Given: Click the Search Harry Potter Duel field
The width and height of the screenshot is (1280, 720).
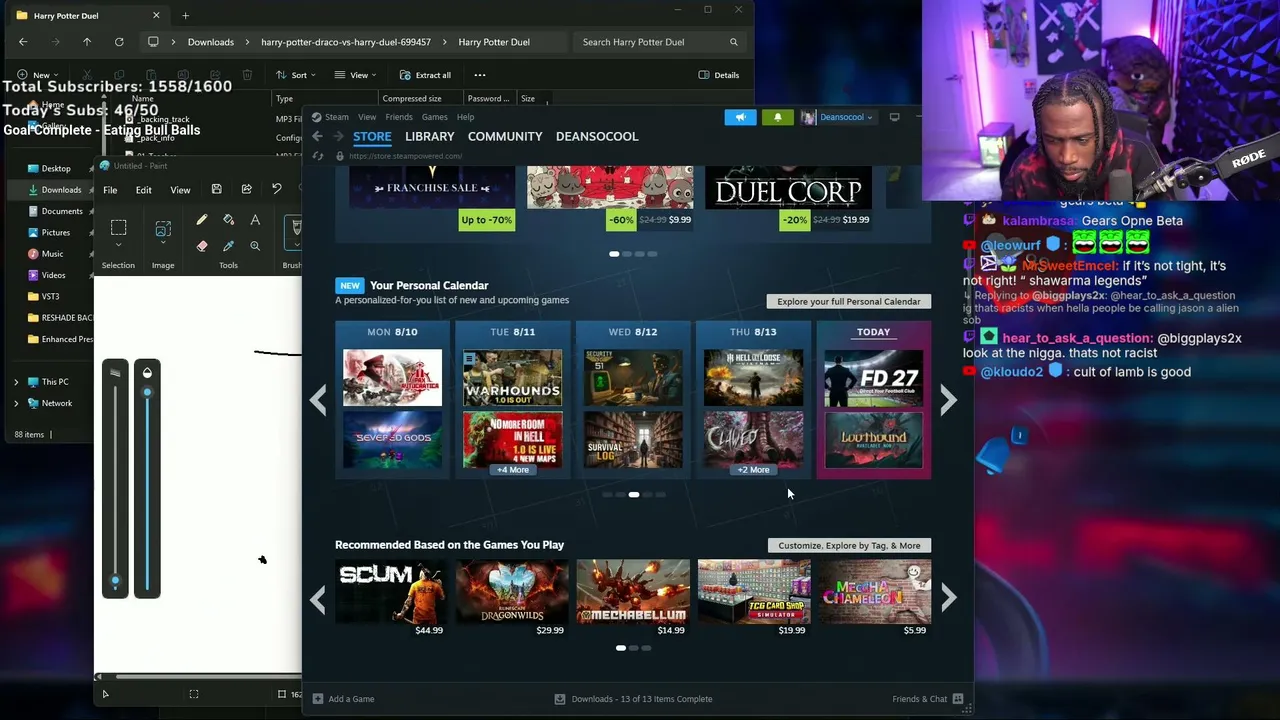Looking at the screenshot, I should (x=660, y=42).
